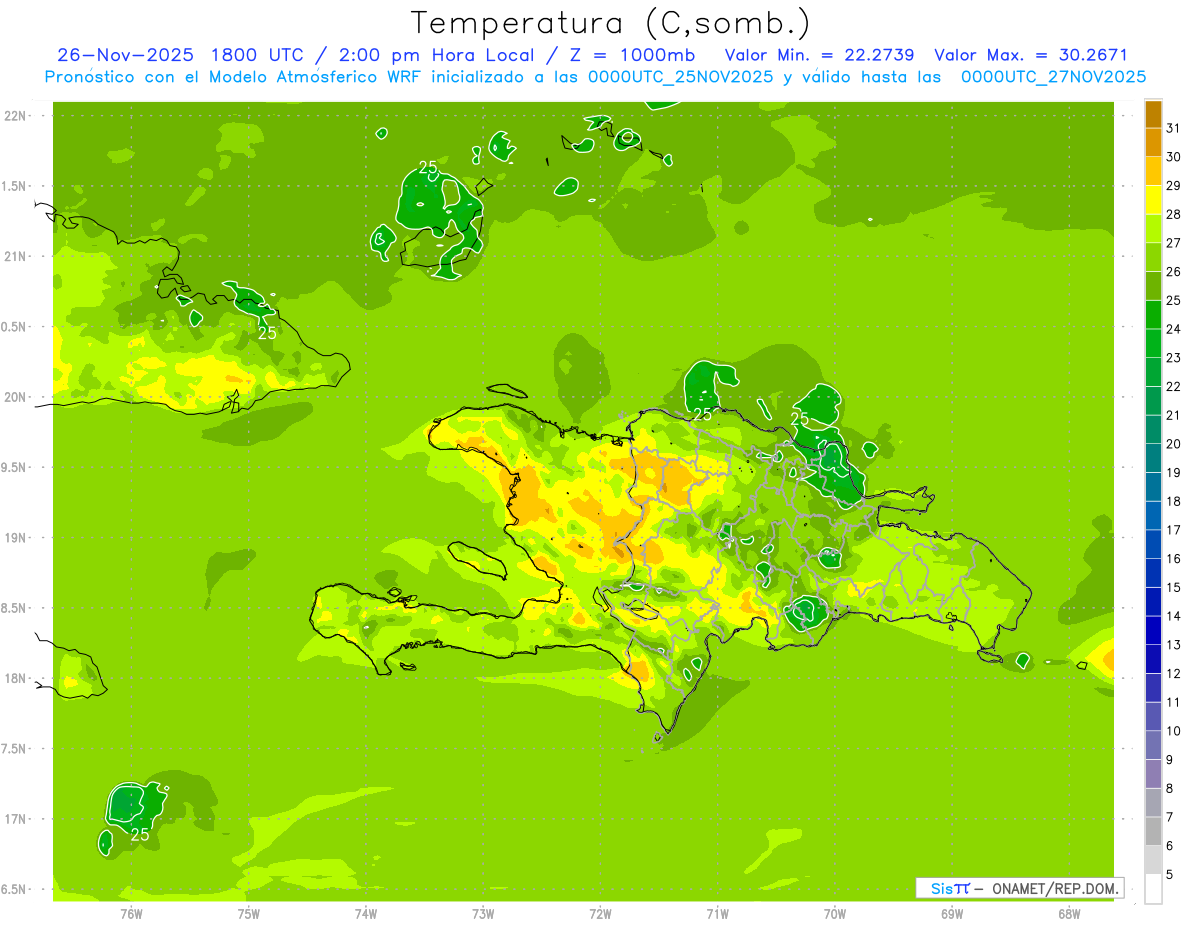This screenshot has height=927, width=1200.
Task: Click the color scale label "24"
Action: [1174, 329]
